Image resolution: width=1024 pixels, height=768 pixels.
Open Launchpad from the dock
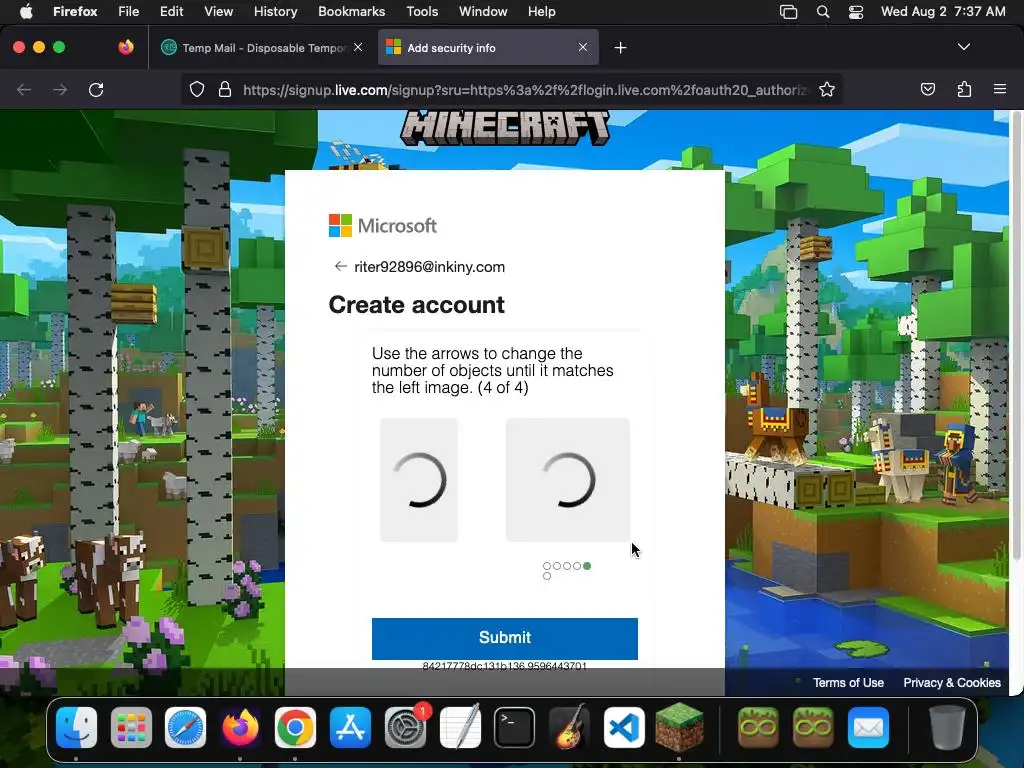pyautogui.click(x=131, y=728)
